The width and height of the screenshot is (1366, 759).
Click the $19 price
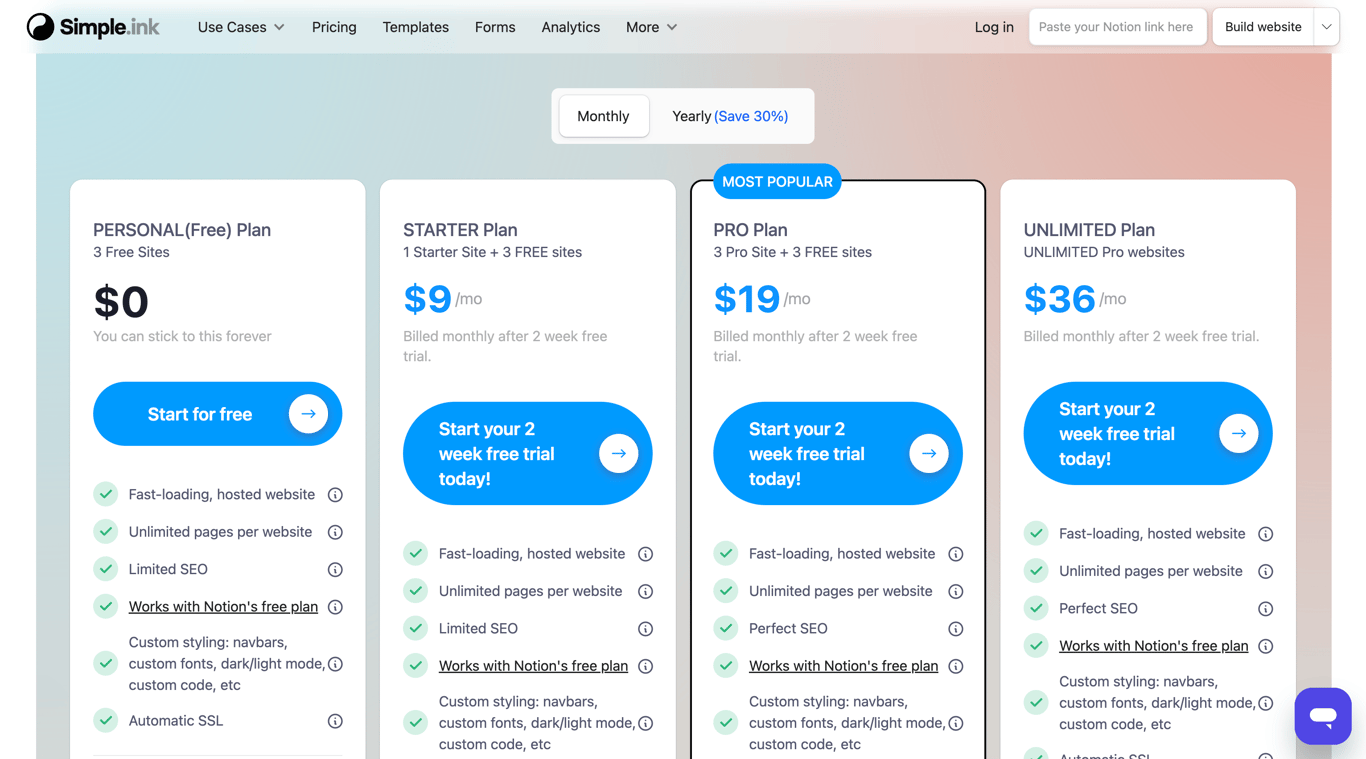[x=746, y=299]
